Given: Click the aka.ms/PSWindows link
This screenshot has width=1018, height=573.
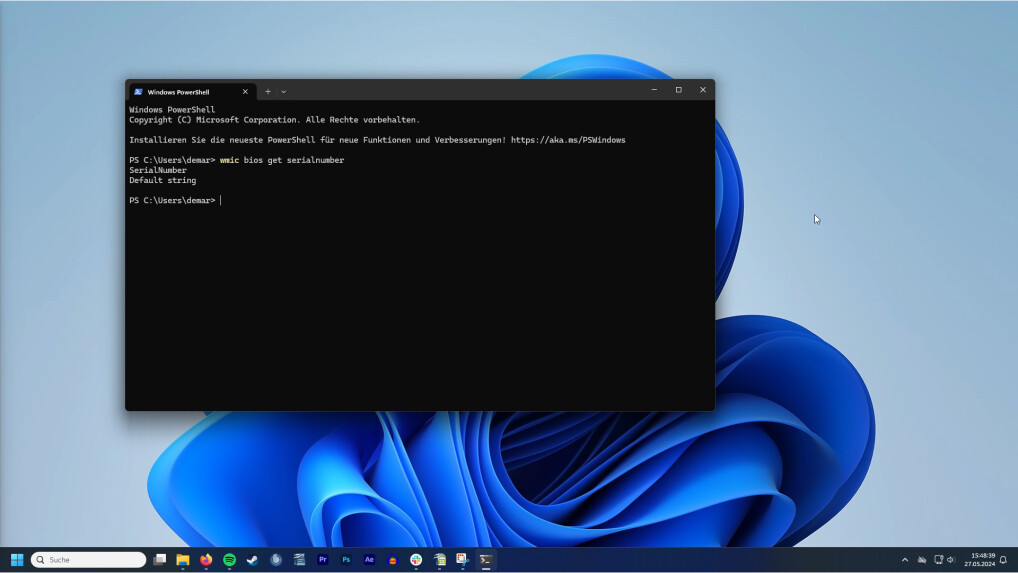Looking at the screenshot, I should 567,140.
